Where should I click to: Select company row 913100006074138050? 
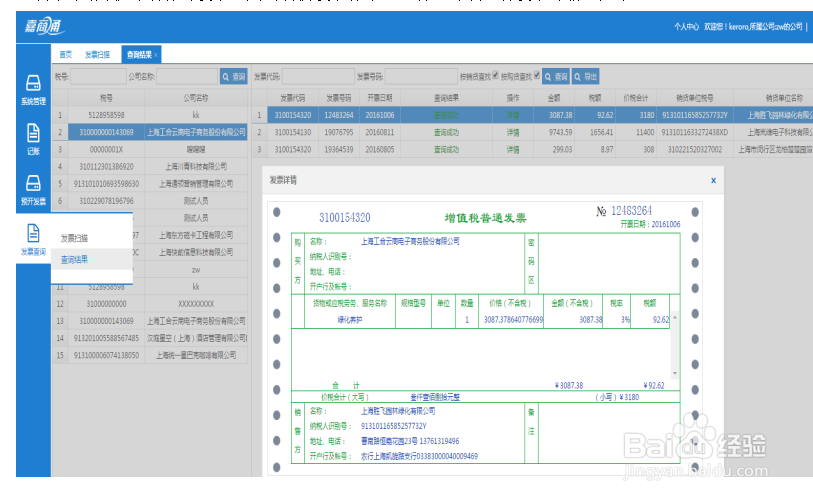(150, 355)
